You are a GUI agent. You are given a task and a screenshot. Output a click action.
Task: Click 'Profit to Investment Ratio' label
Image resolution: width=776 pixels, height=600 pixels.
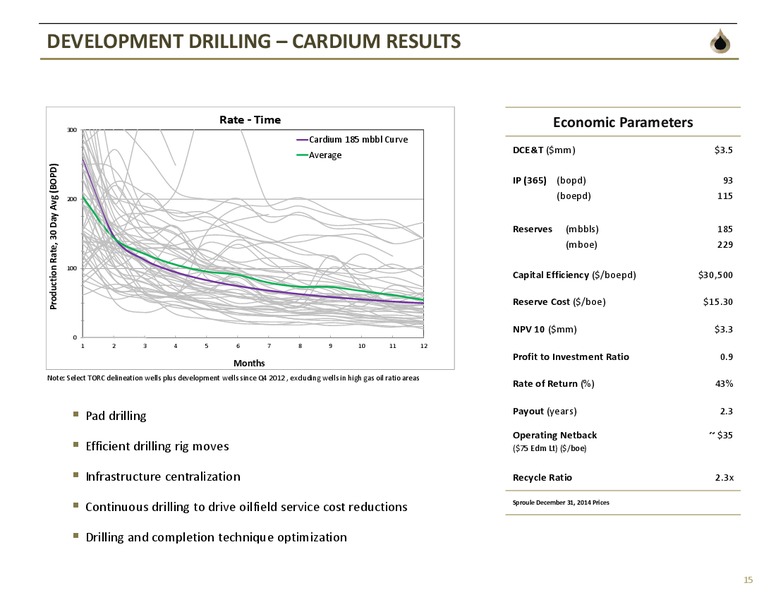pyautogui.click(x=571, y=356)
